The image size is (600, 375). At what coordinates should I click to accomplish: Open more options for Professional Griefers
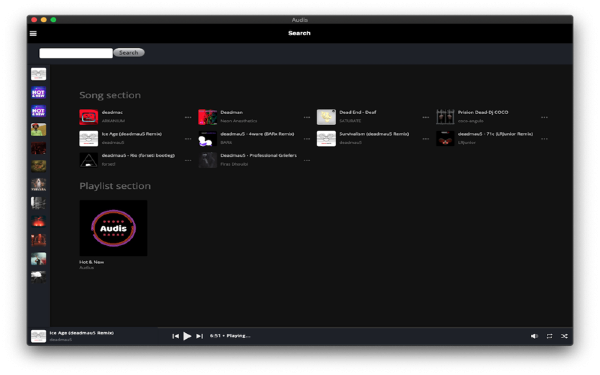[x=307, y=160]
